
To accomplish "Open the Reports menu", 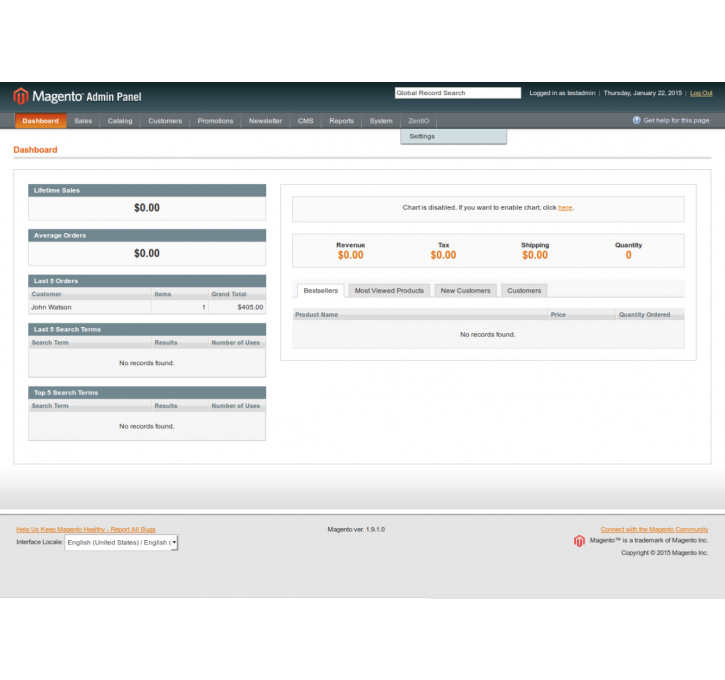I will coord(342,121).
